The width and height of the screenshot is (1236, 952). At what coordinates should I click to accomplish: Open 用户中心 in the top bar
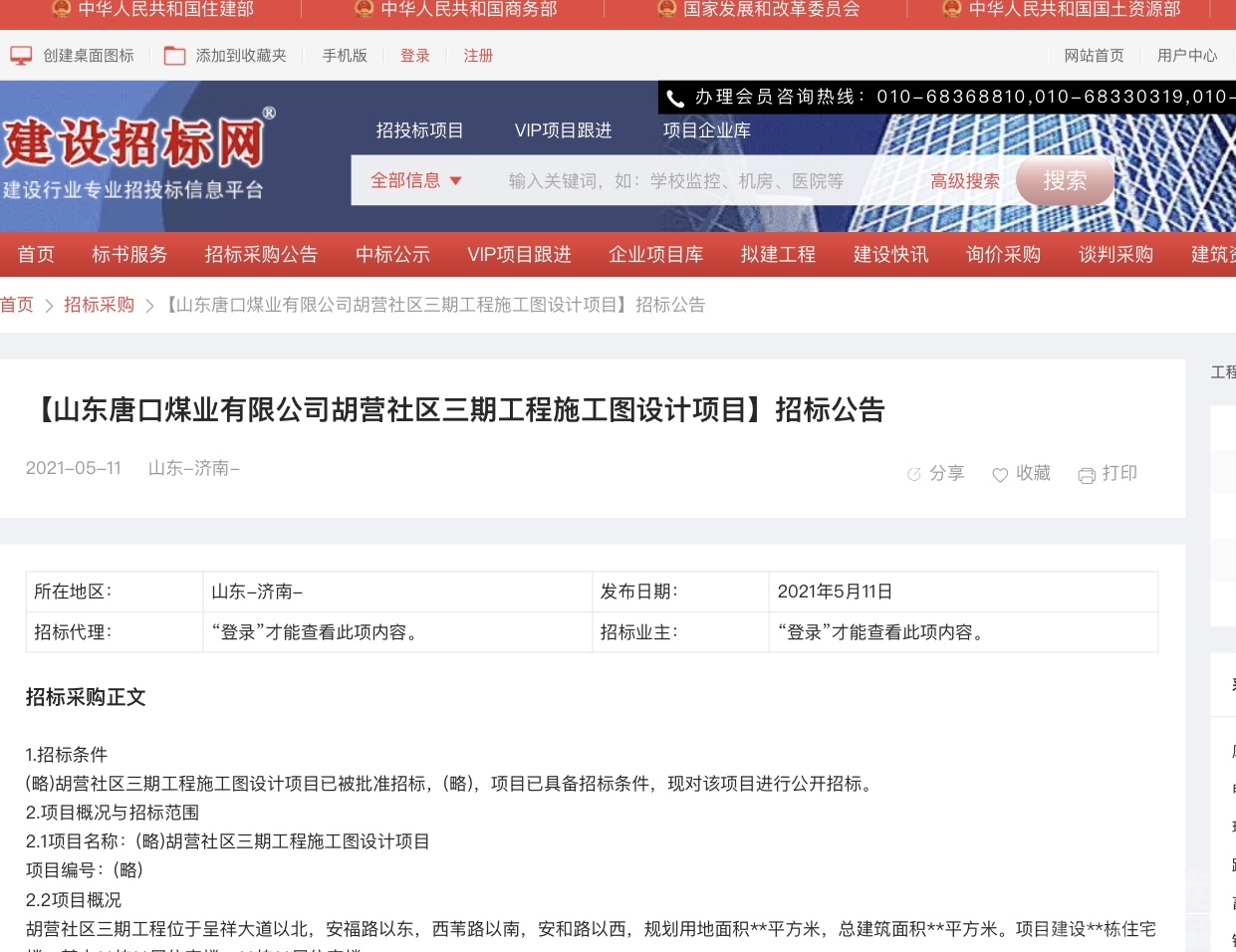[1186, 56]
